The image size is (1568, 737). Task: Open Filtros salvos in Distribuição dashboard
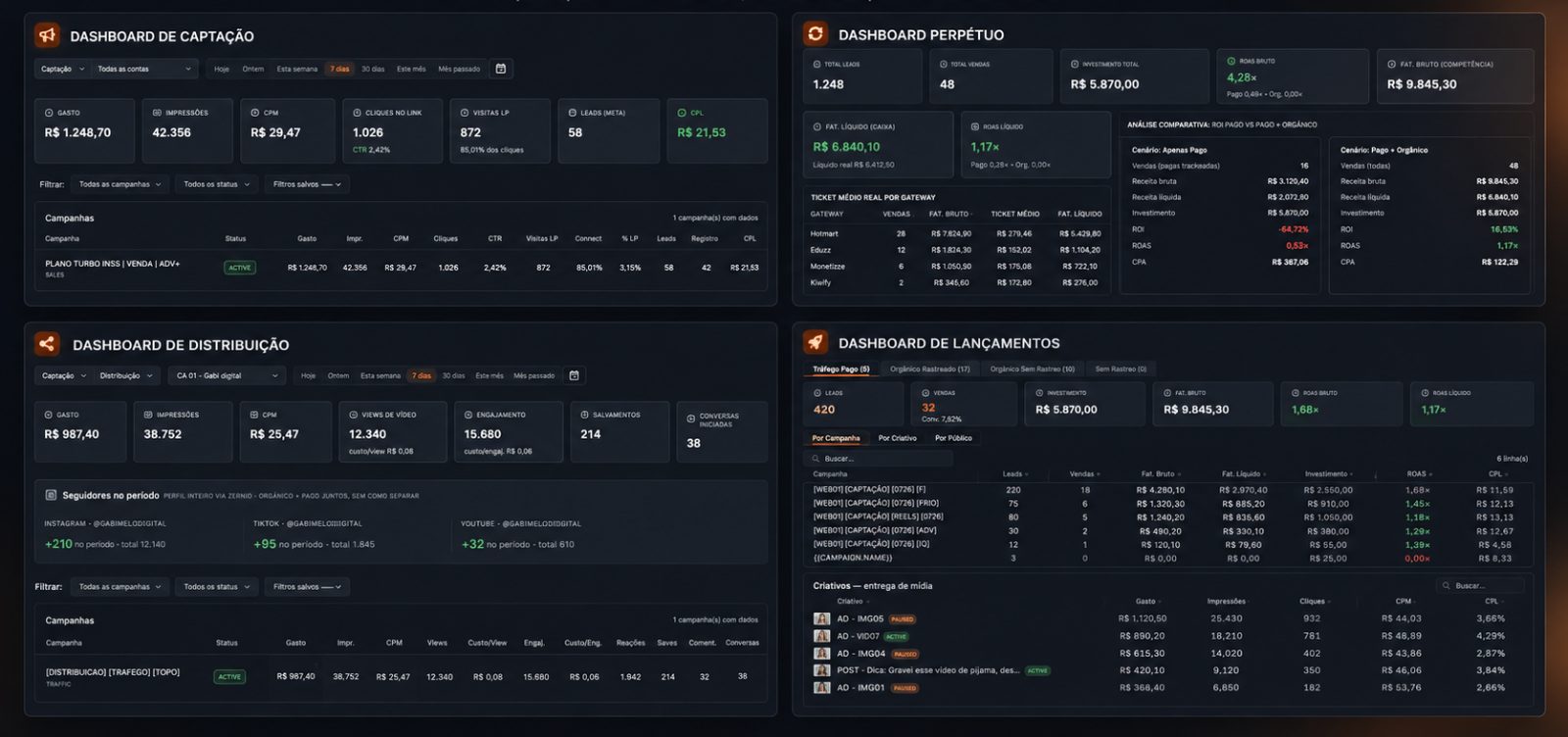[307, 586]
